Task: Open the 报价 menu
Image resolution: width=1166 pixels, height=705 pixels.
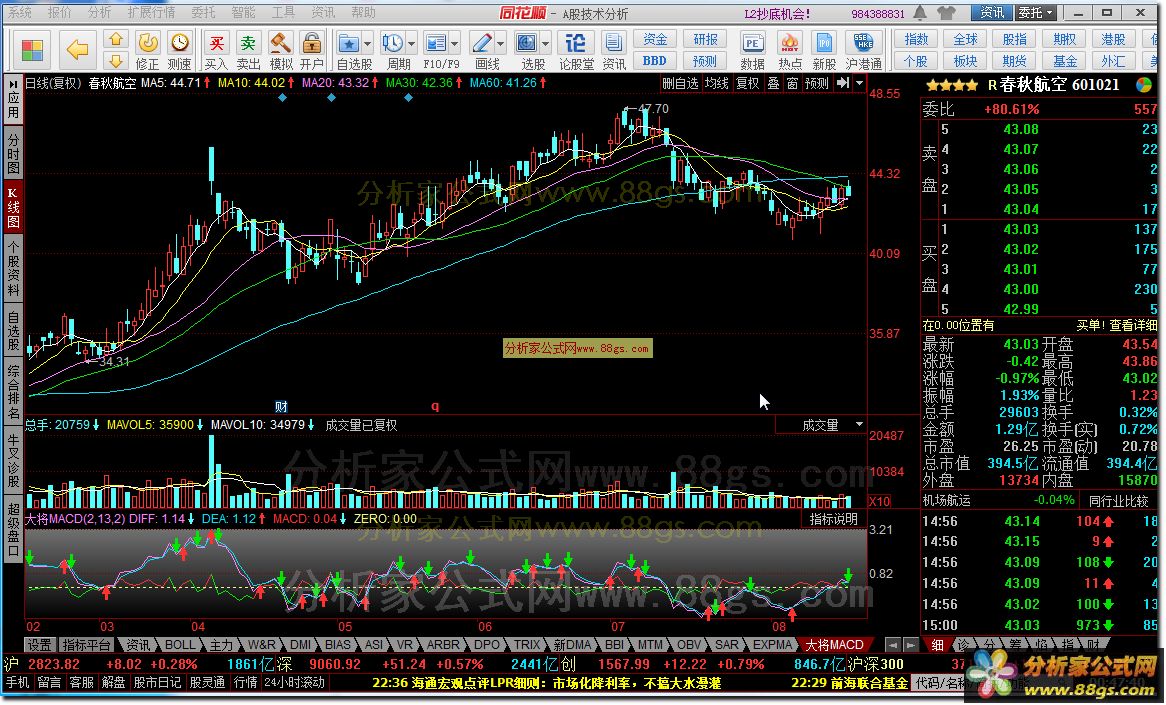Action: 59,13
